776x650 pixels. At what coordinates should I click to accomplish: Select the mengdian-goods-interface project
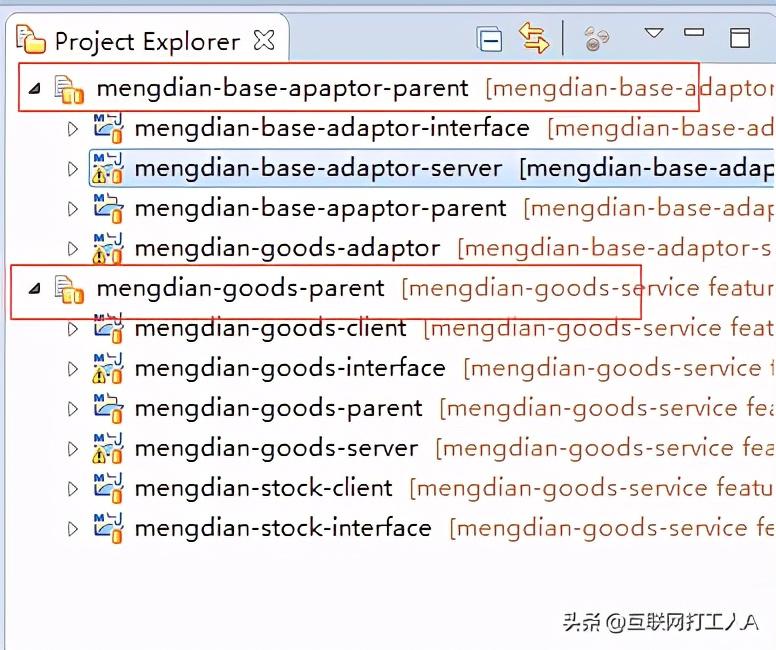pos(289,368)
